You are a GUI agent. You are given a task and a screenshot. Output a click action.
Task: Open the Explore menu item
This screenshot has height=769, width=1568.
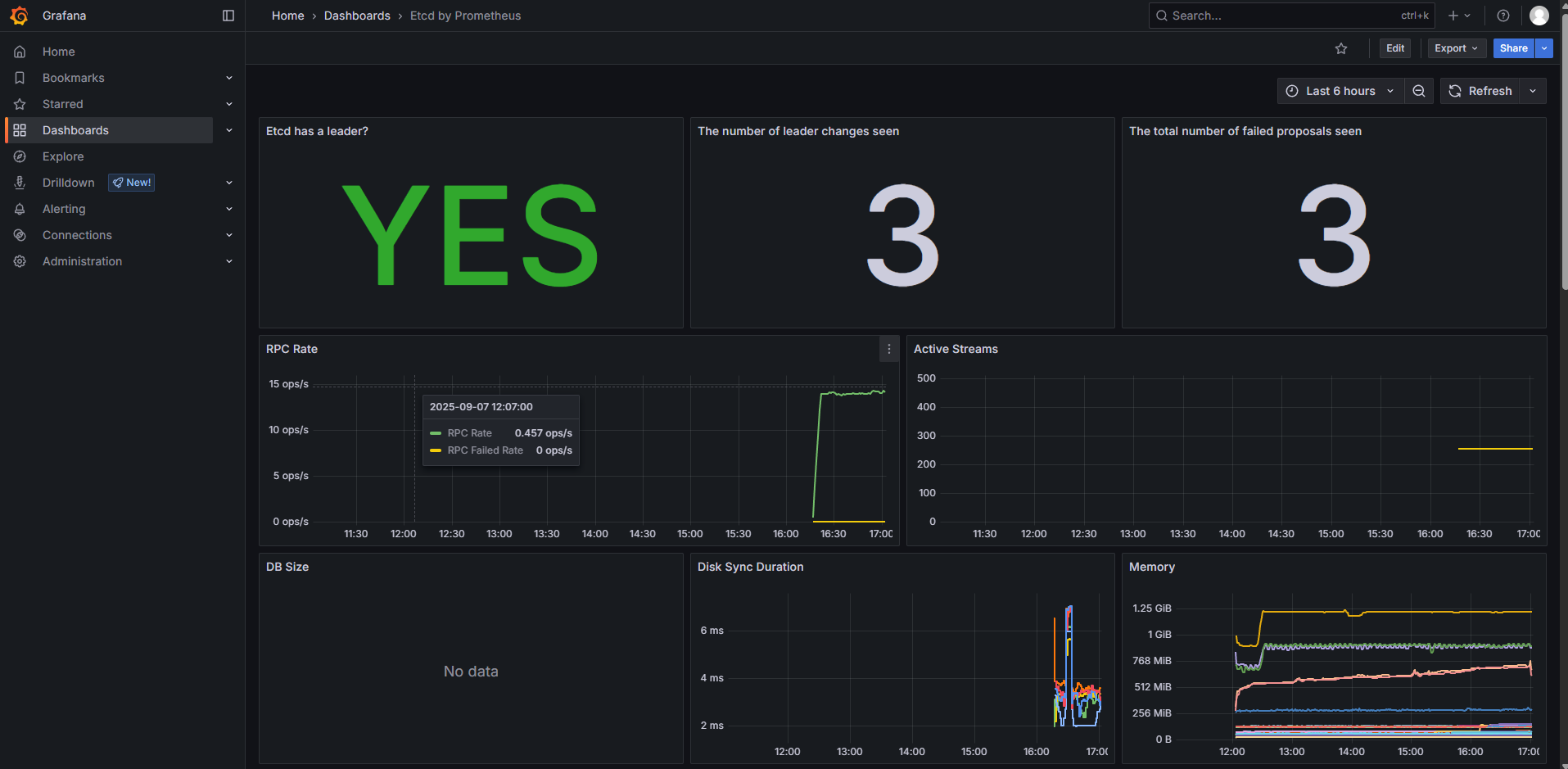[x=63, y=156]
